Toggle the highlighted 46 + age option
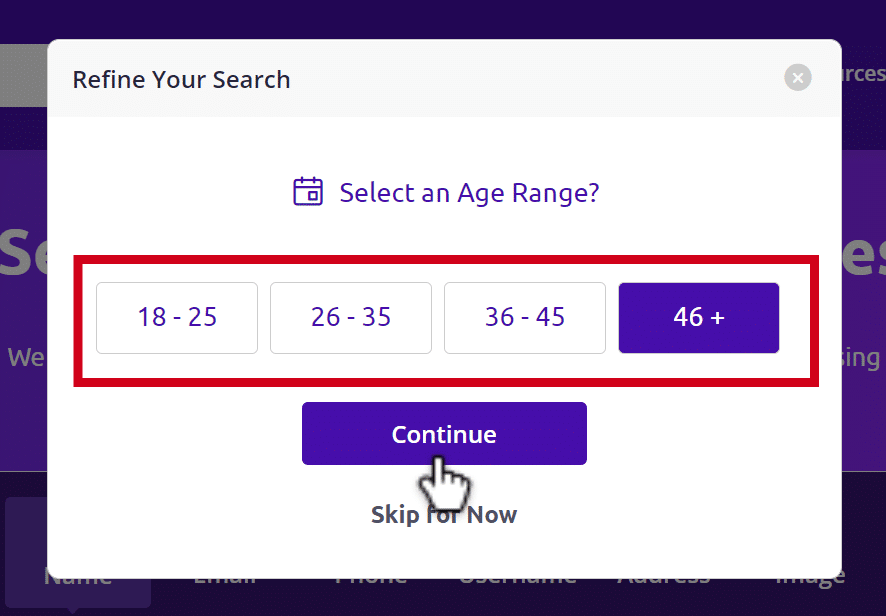This screenshot has height=616, width=886. click(699, 318)
